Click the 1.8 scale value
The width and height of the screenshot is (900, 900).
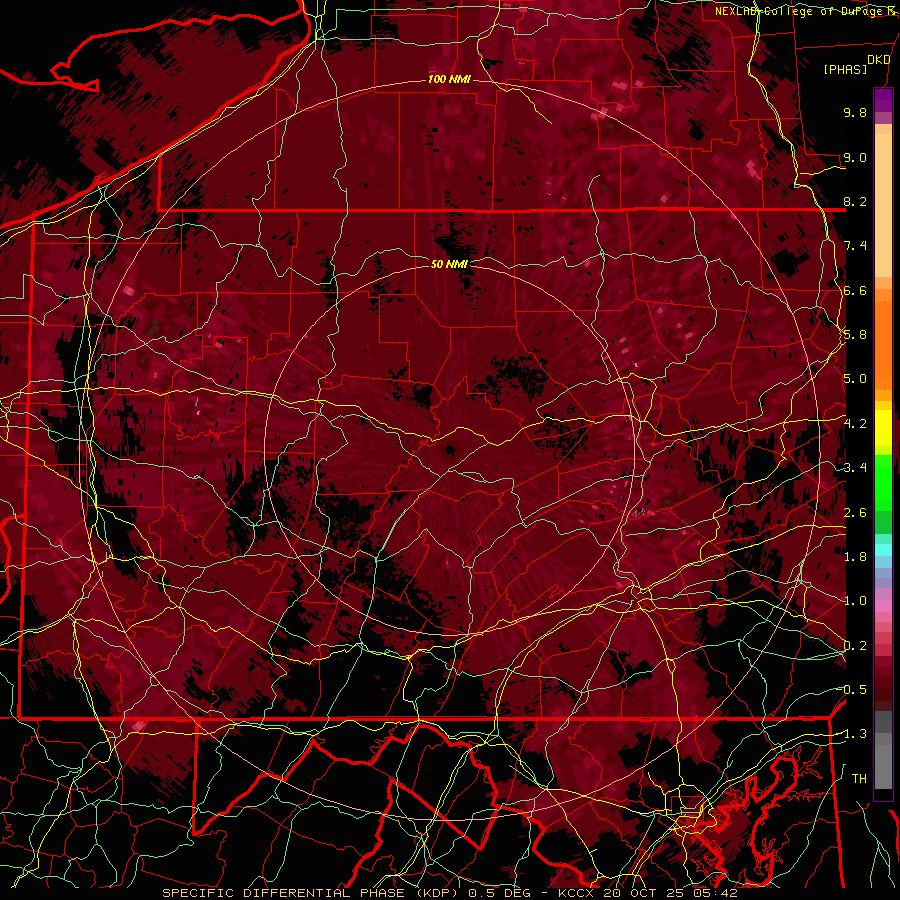[x=855, y=557]
